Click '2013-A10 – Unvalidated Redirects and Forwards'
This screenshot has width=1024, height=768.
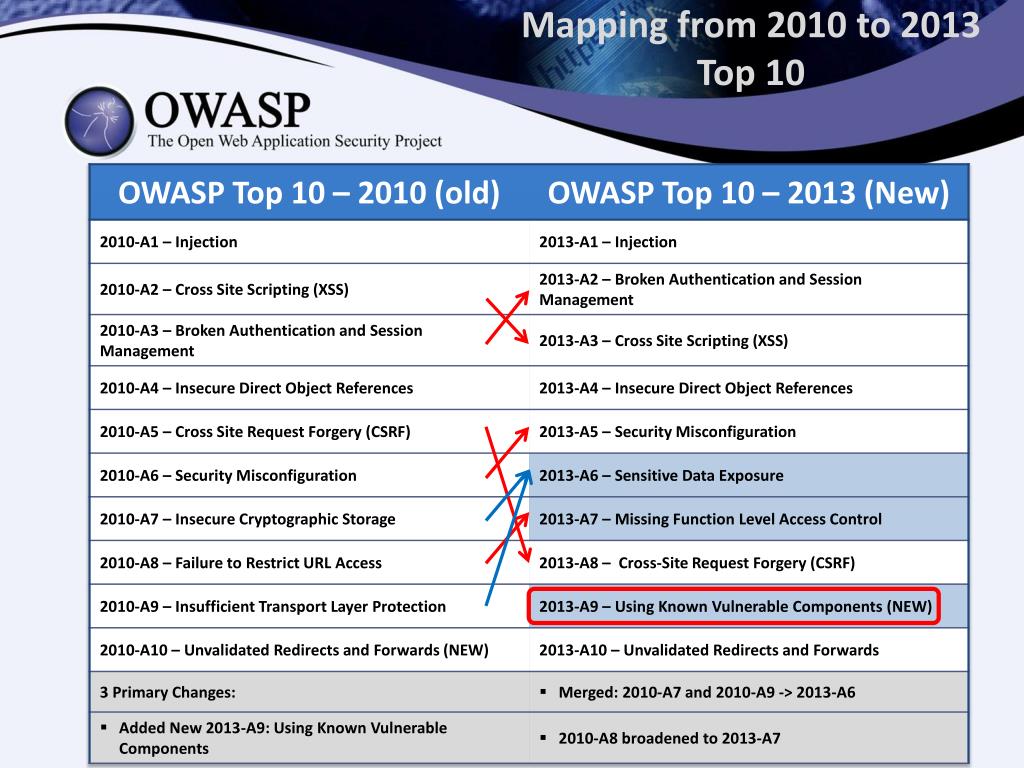709,650
